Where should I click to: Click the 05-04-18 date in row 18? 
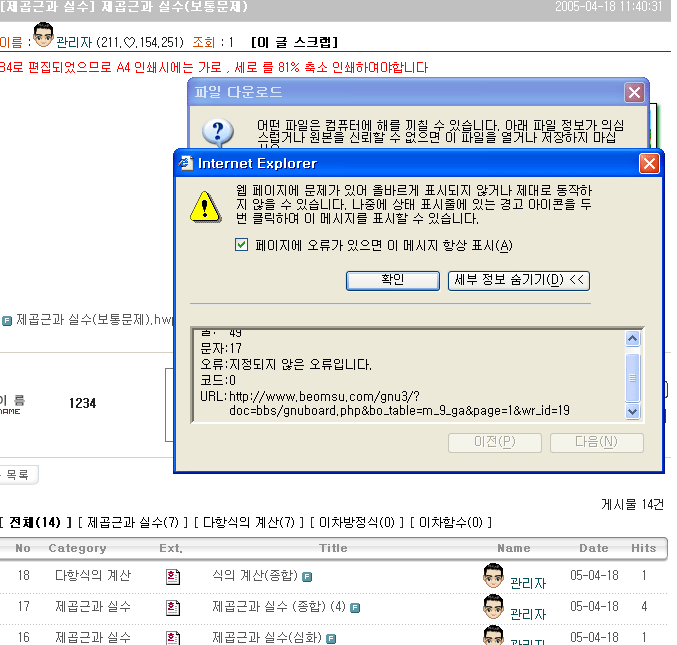[x=594, y=575]
